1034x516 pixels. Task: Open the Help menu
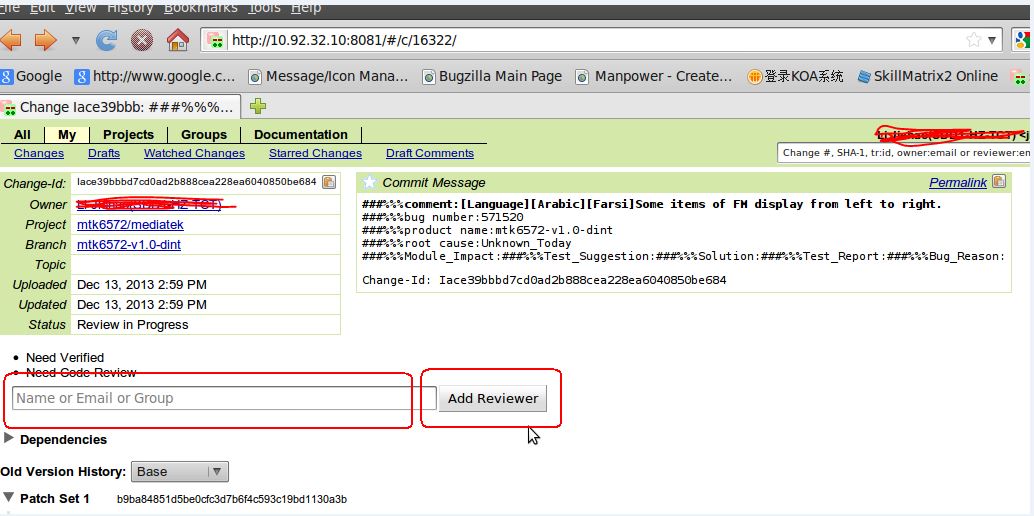[306, 8]
